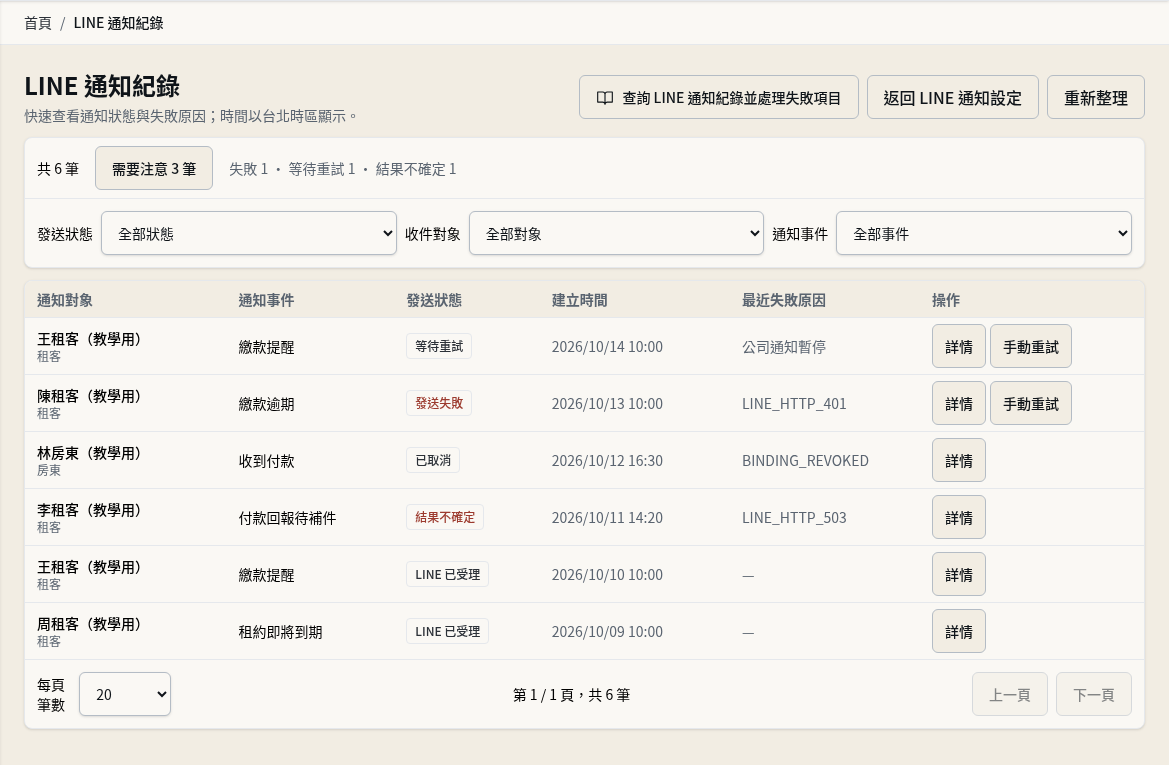The width and height of the screenshot is (1169, 765).
Task: View 詳情 for 2026/10/10 繳款提醒 row
Action: coord(958,574)
